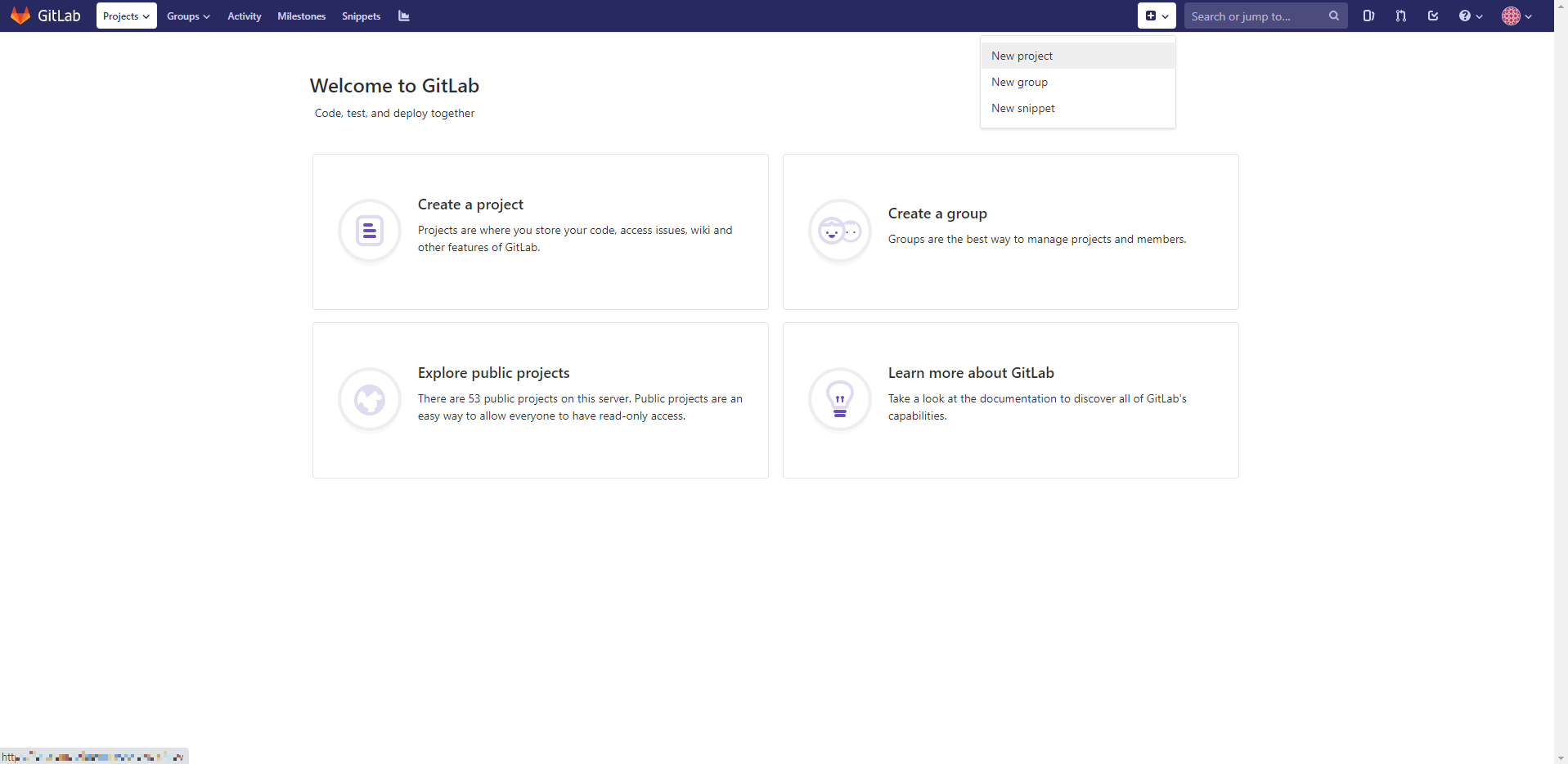
Task: Open the To-Do list icon
Action: [1433, 16]
